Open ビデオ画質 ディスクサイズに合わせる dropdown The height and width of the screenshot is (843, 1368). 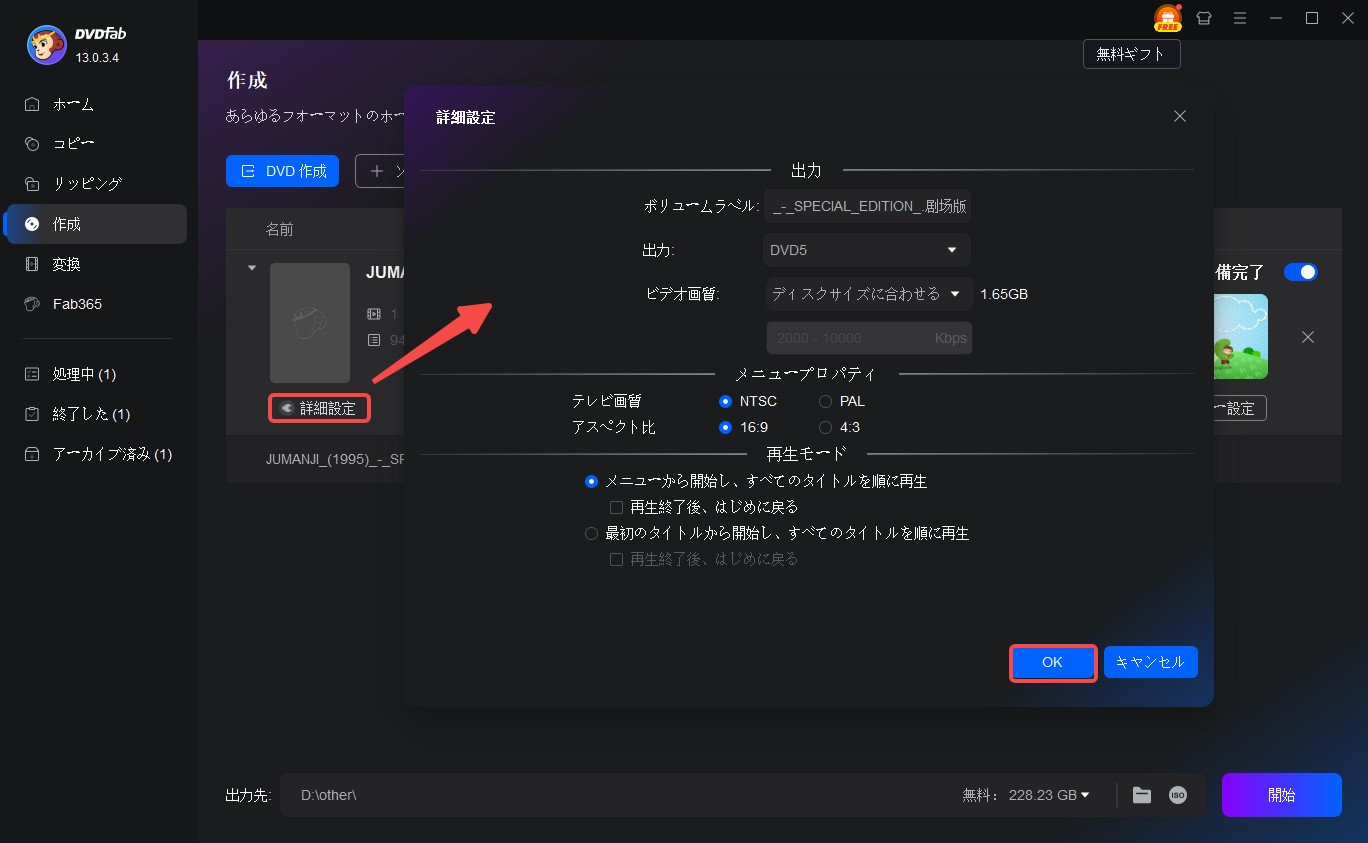[x=869, y=294]
